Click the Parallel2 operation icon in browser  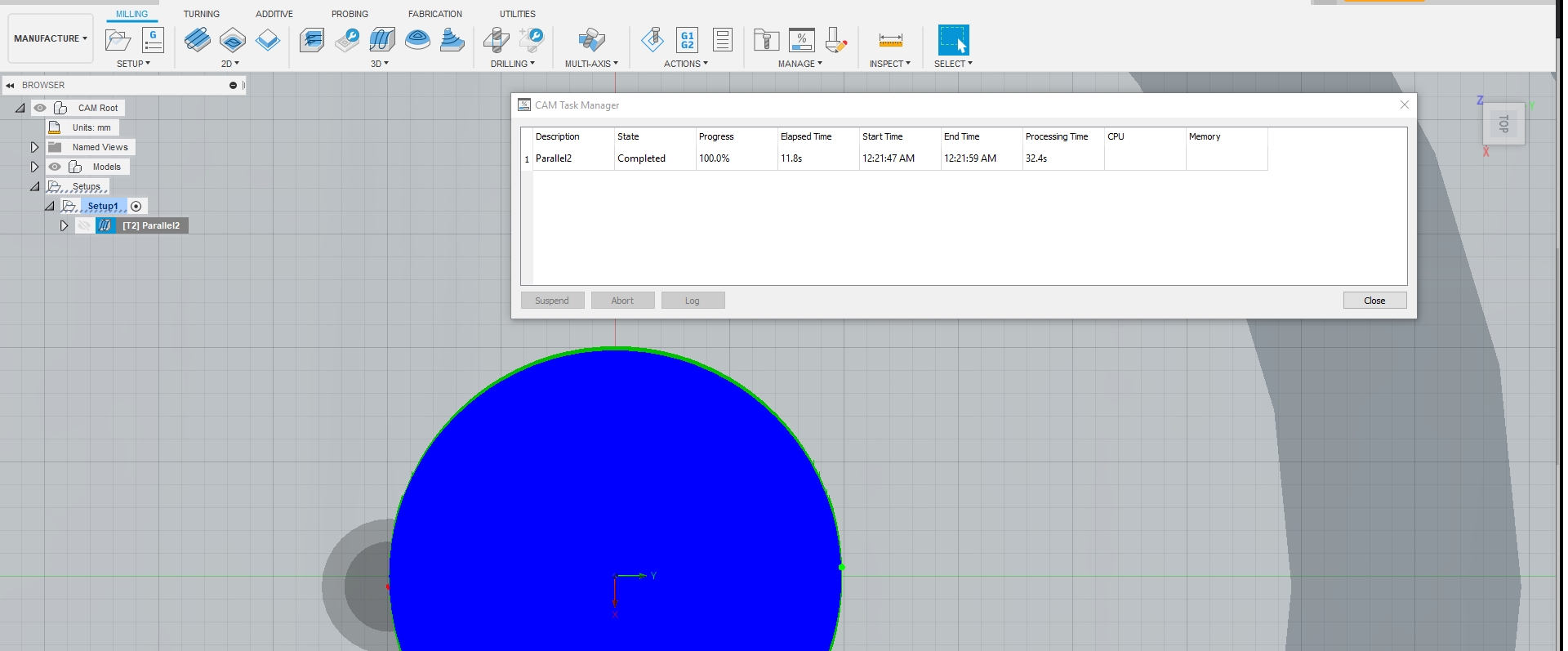coord(105,225)
